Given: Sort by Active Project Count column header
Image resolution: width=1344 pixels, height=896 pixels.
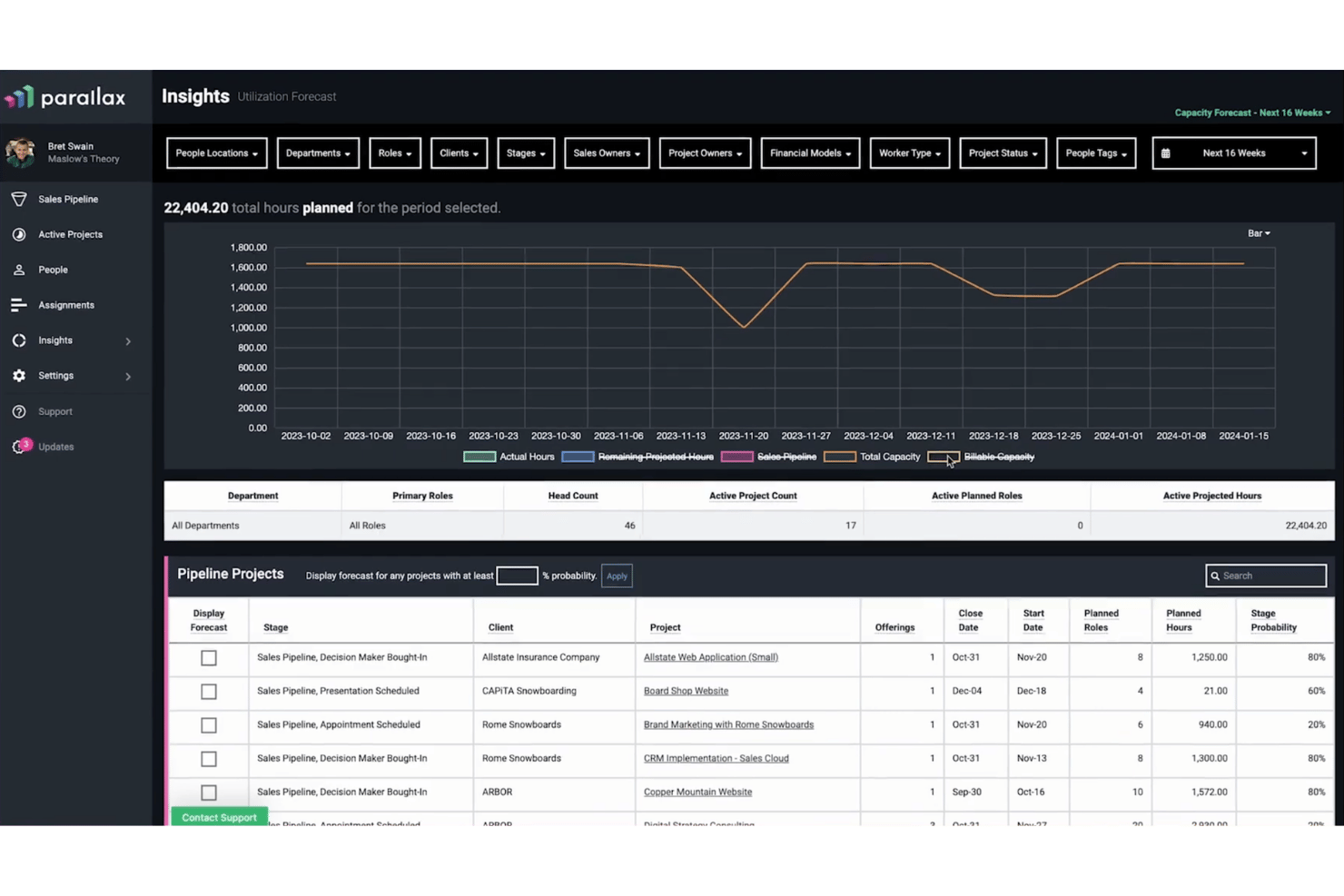Looking at the screenshot, I should tap(753, 496).
